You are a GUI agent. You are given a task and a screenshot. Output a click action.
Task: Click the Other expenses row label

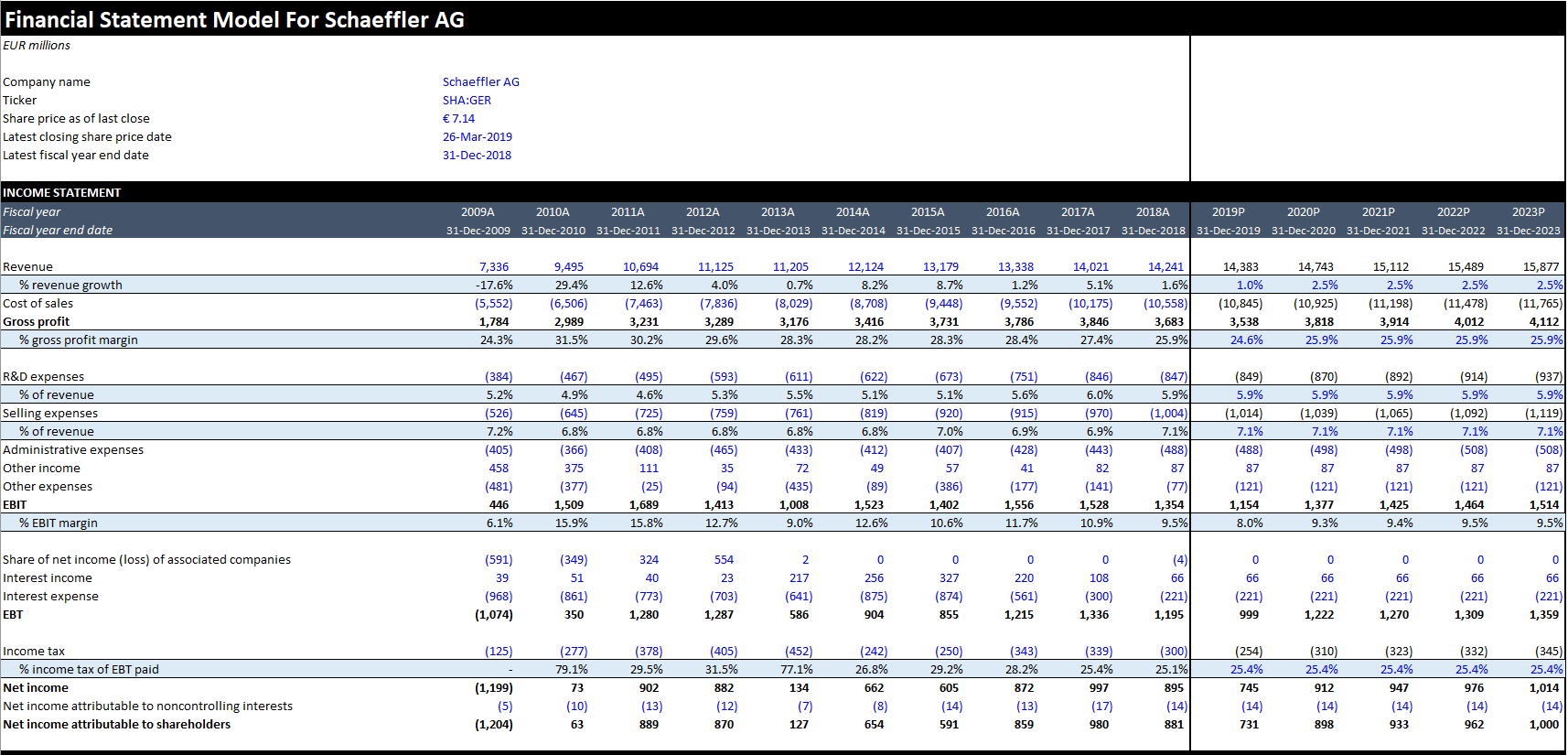[48, 487]
